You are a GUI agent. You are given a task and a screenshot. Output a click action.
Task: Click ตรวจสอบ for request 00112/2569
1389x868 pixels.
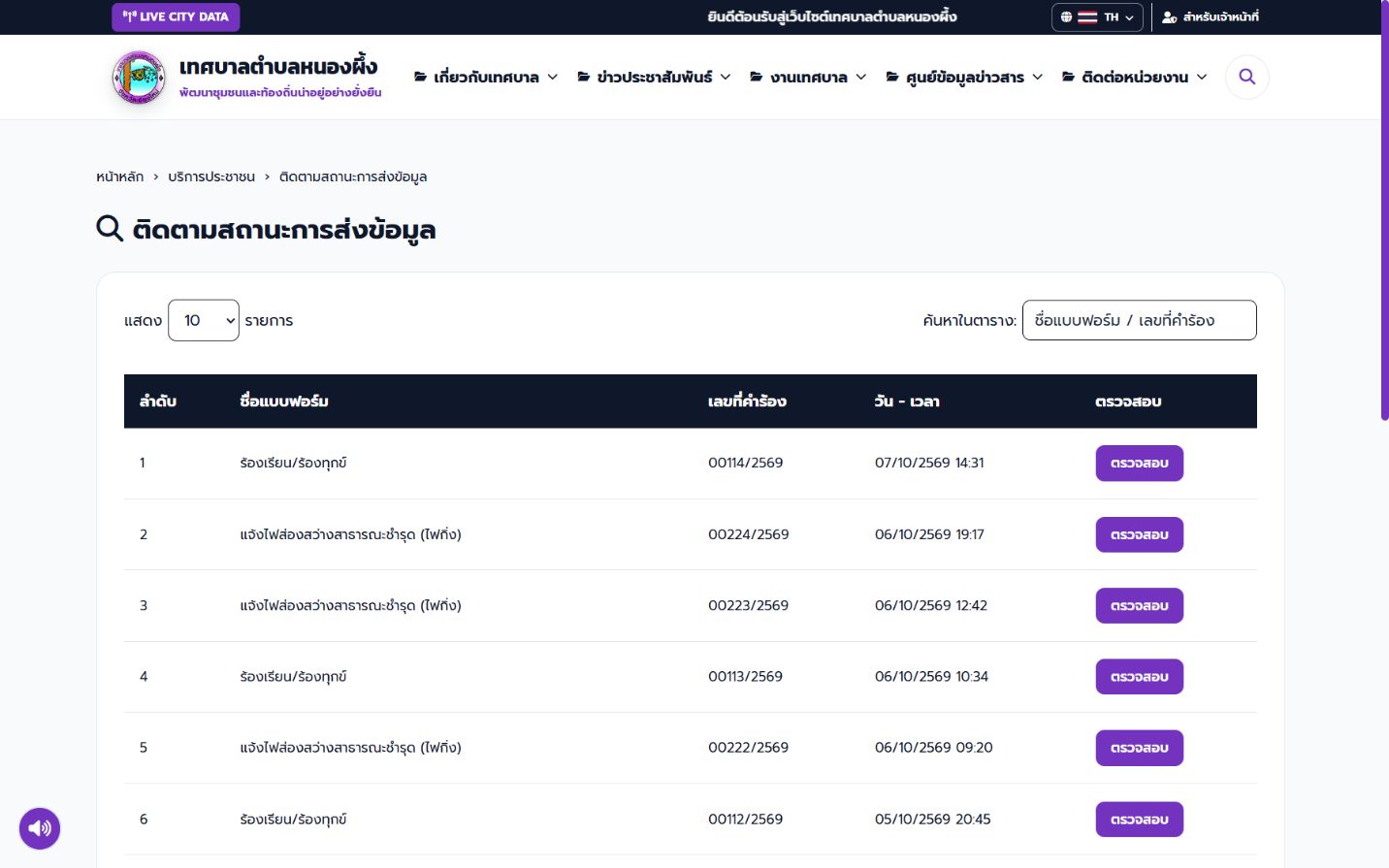(1140, 820)
